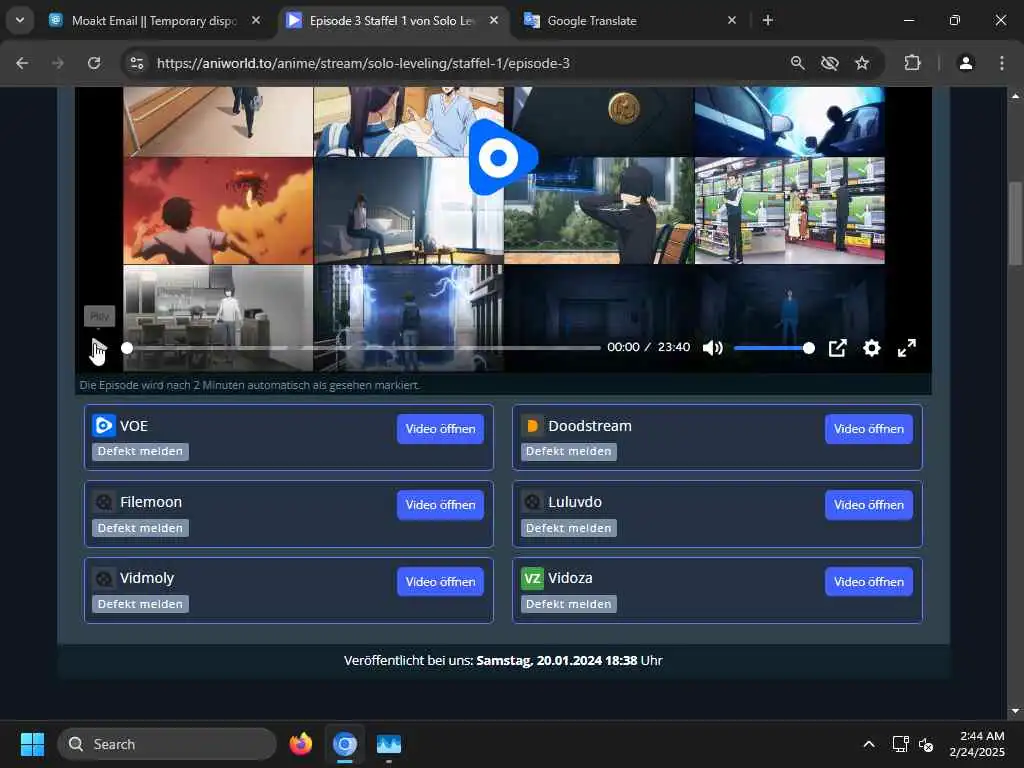Click scrollbar down arrow
Viewport: 1024px width, 768px height.
pos(1016,711)
